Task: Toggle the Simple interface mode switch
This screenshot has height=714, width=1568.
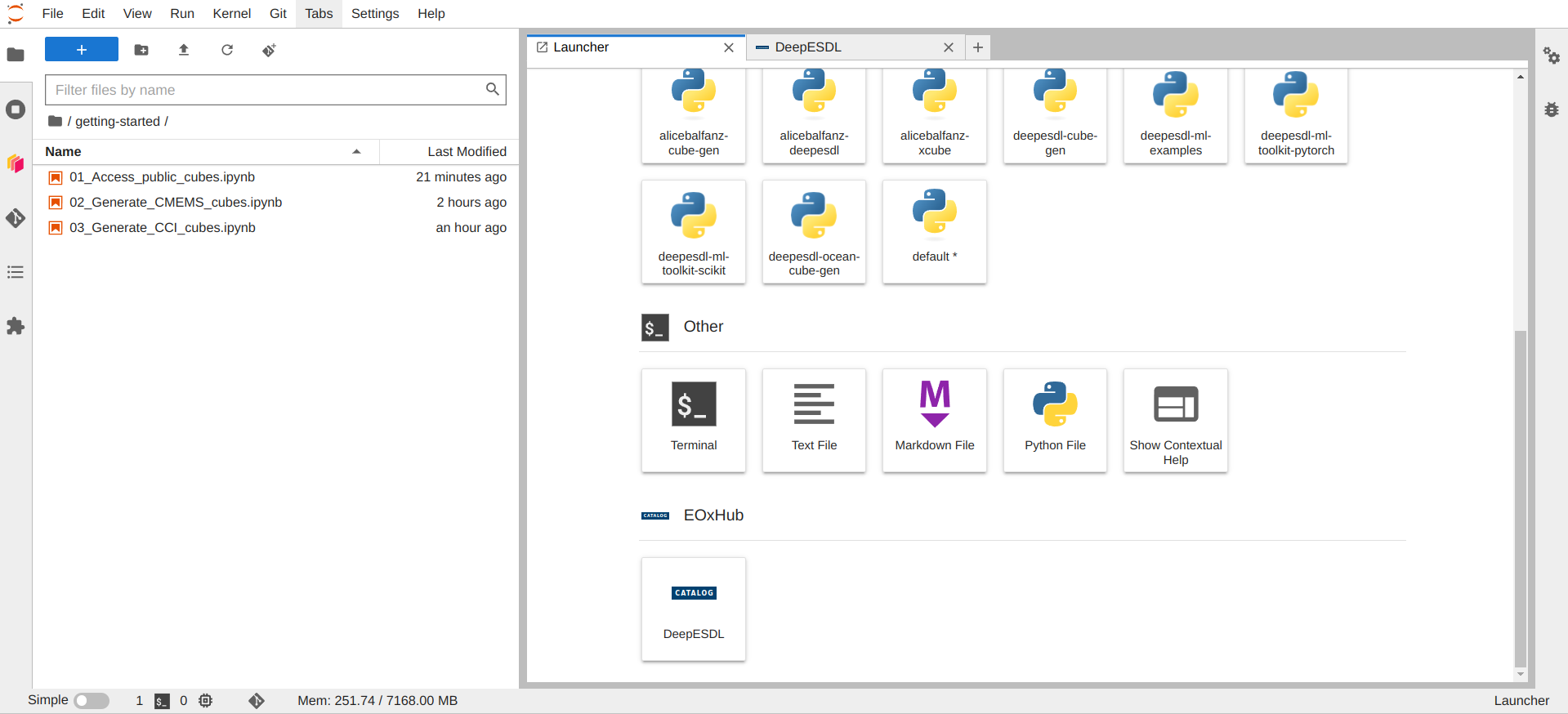Action: click(92, 701)
